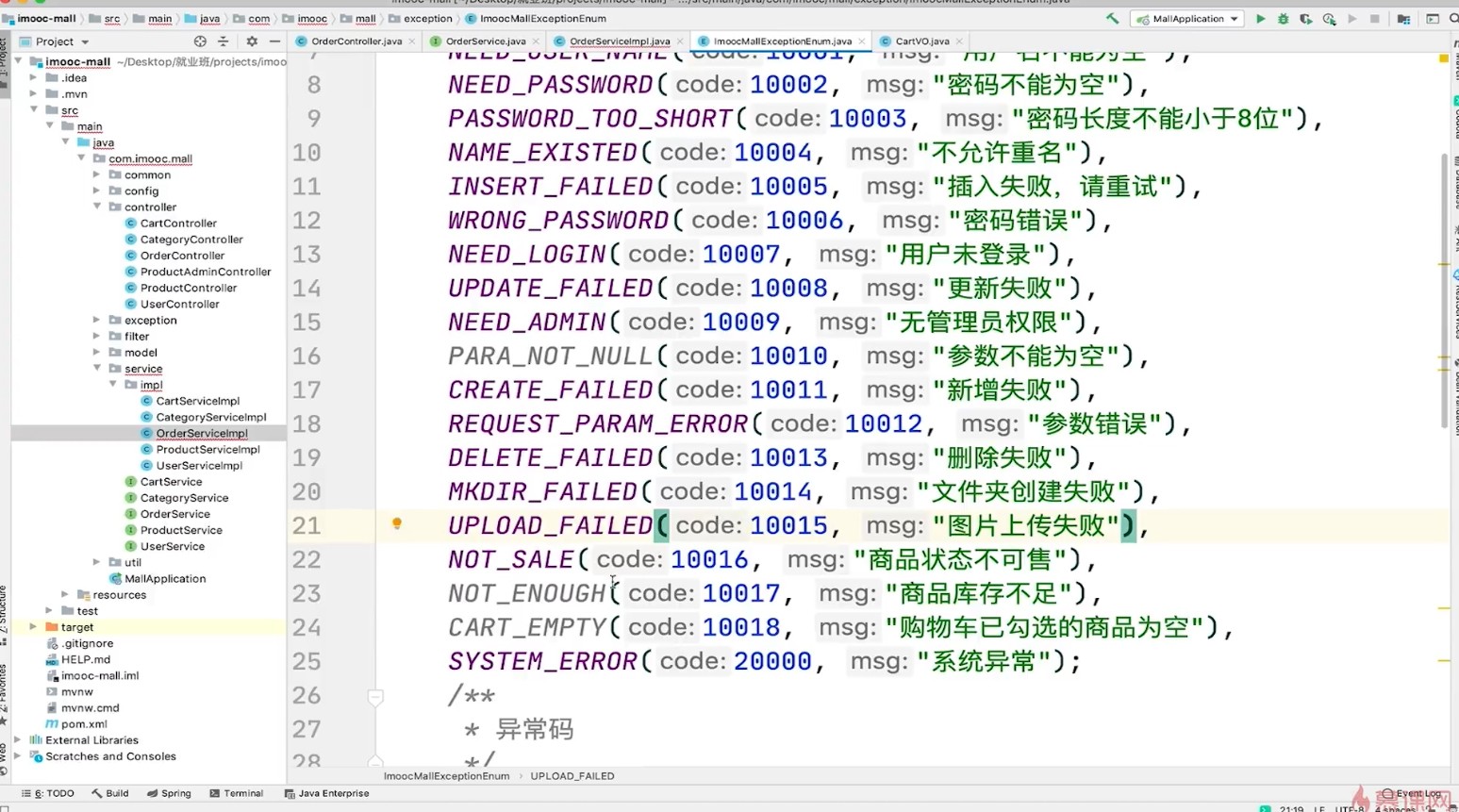1459x812 pixels.
Task: Select CartServiceImpl file
Action: point(198,401)
